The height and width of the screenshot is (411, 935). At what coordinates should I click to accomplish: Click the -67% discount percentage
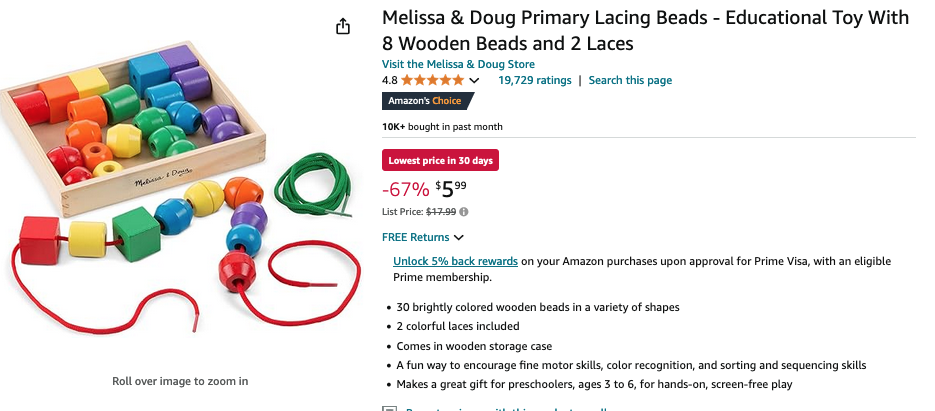(x=406, y=188)
